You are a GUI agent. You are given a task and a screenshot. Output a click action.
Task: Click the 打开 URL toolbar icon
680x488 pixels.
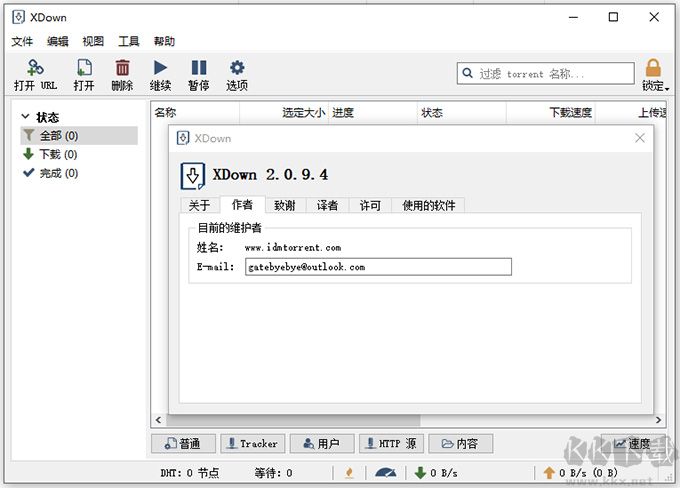click(35, 69)
